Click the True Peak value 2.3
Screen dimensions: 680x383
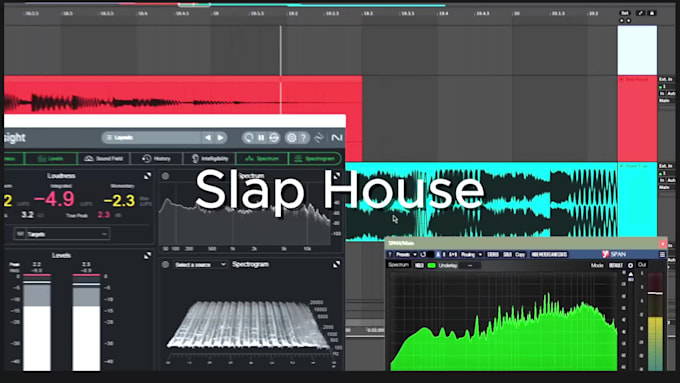coord(104,215)
